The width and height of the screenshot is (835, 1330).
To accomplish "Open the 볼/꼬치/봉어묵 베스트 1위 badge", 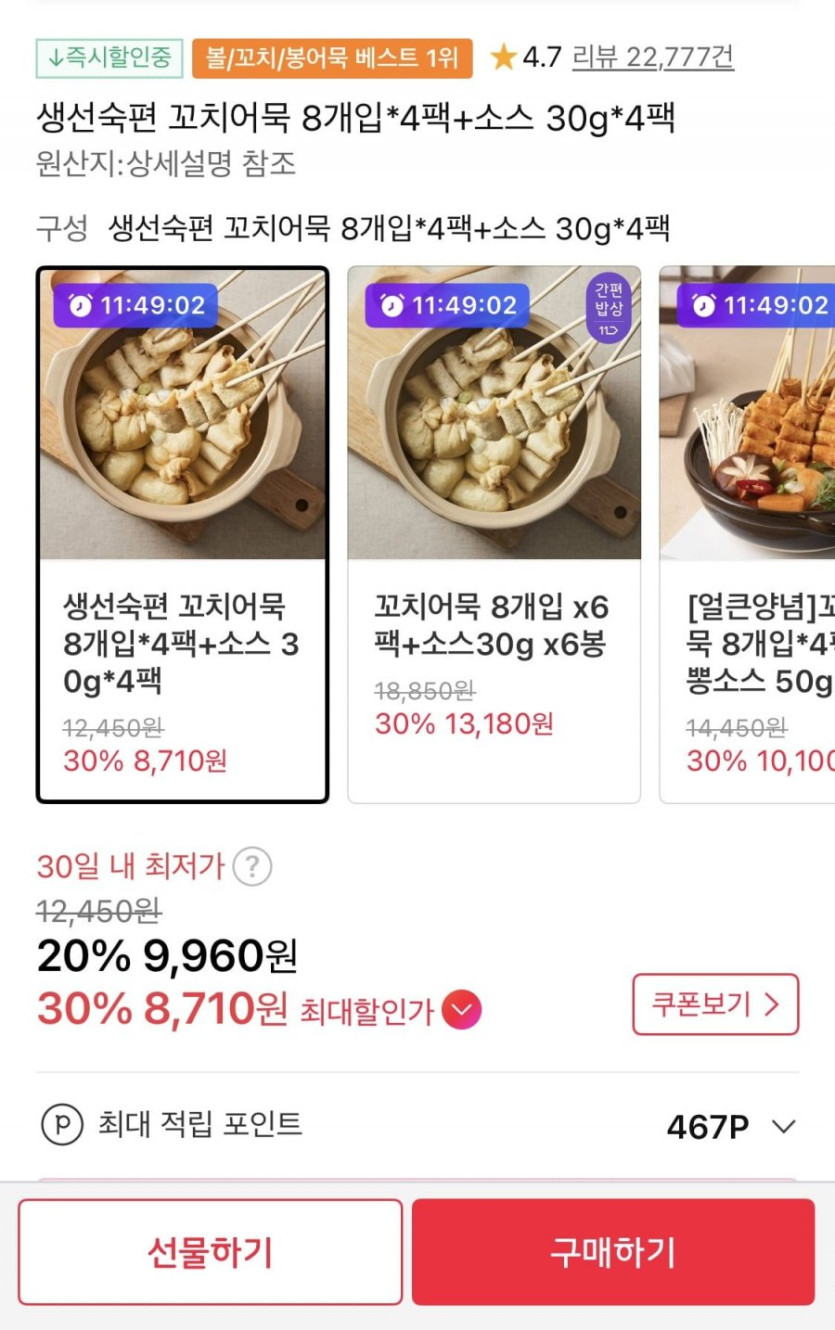I will pos(332,58).
